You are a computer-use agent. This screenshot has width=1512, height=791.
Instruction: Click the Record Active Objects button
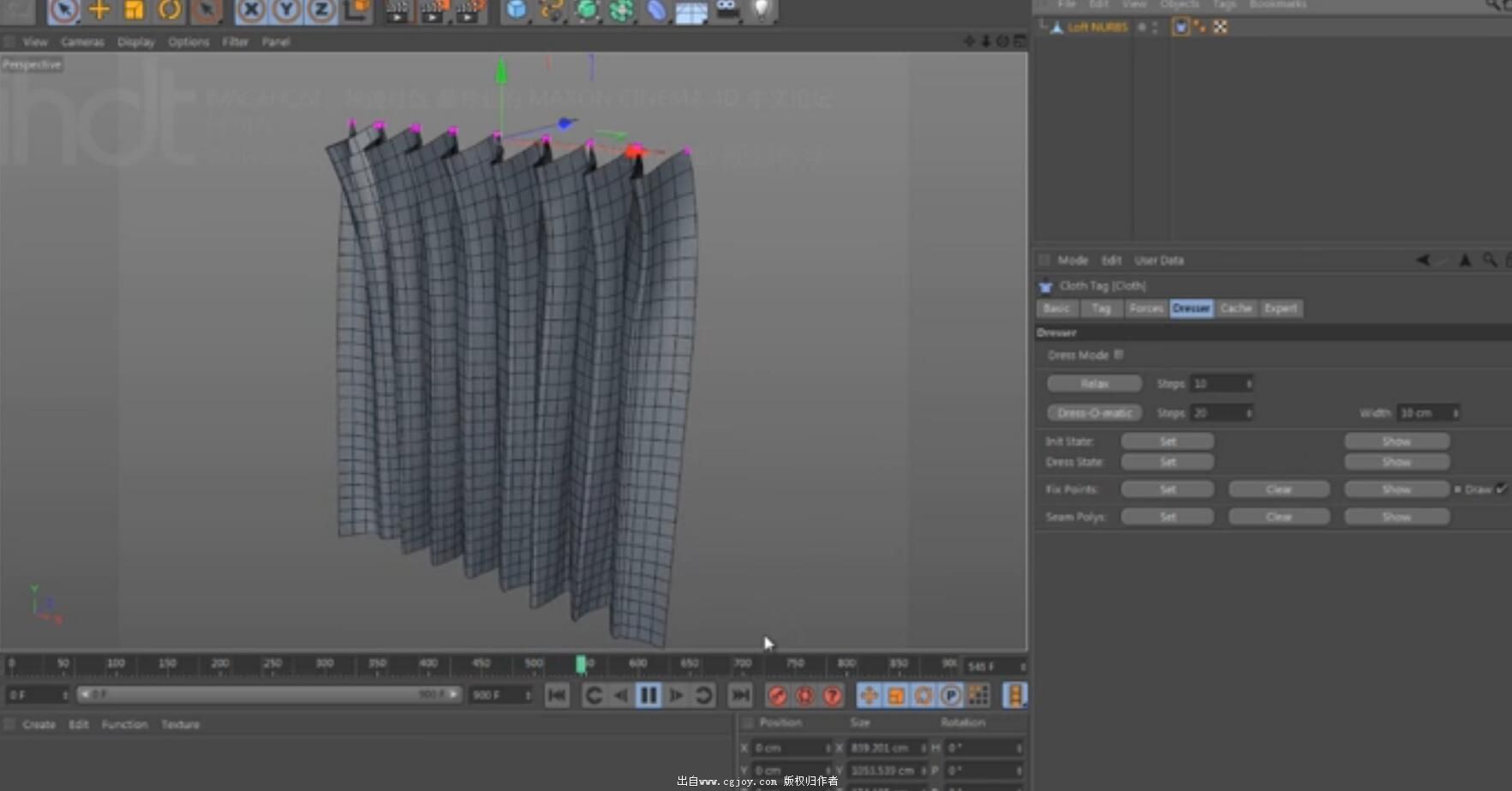[778, 696]
